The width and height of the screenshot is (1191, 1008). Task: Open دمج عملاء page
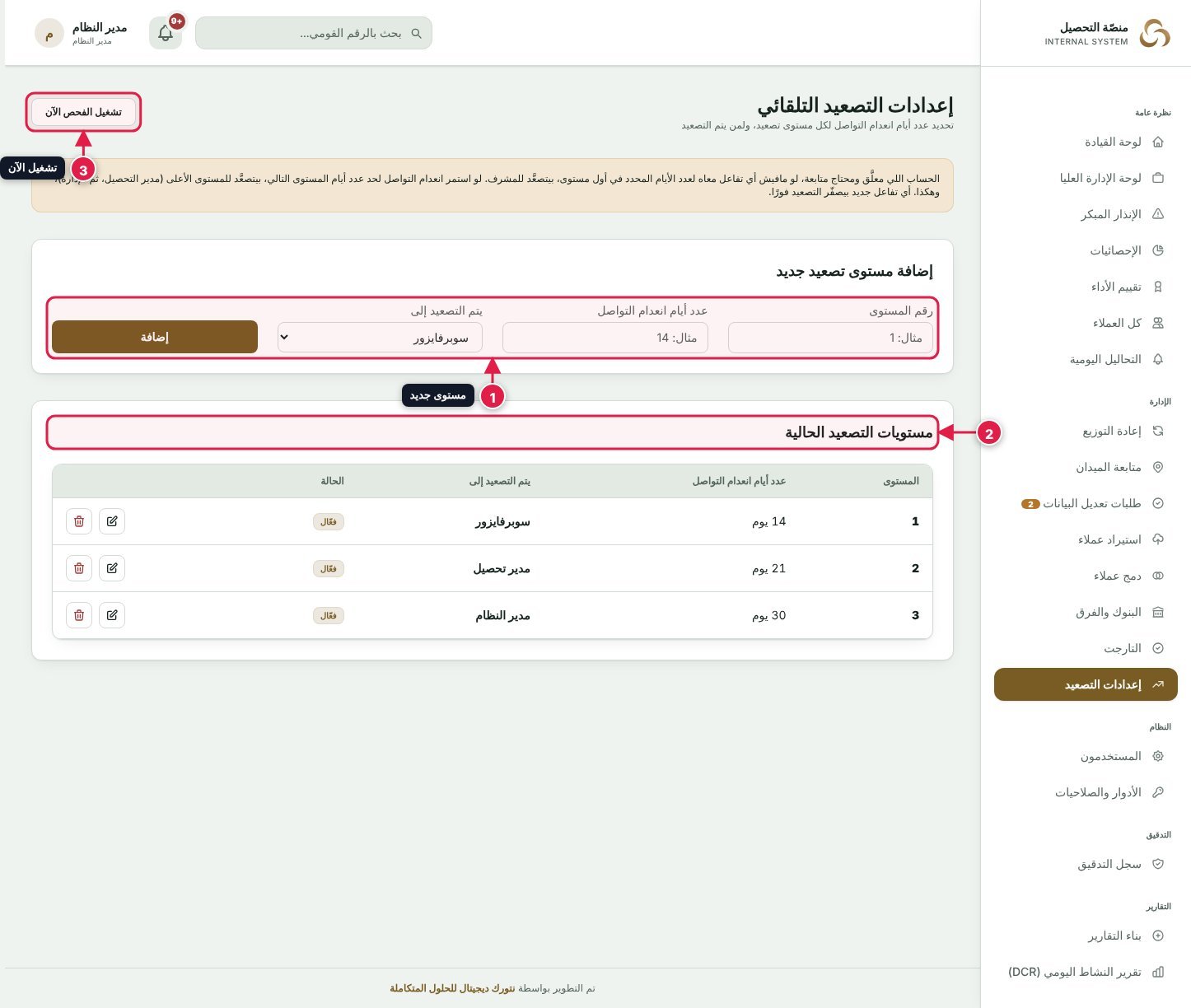point(1086,576)
